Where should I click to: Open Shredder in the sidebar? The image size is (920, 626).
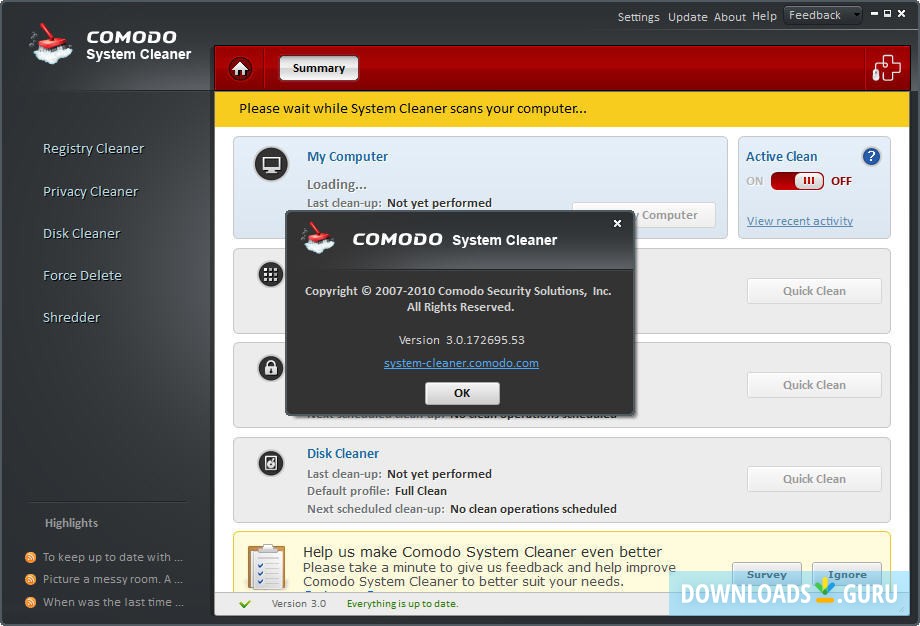(71, 317)
